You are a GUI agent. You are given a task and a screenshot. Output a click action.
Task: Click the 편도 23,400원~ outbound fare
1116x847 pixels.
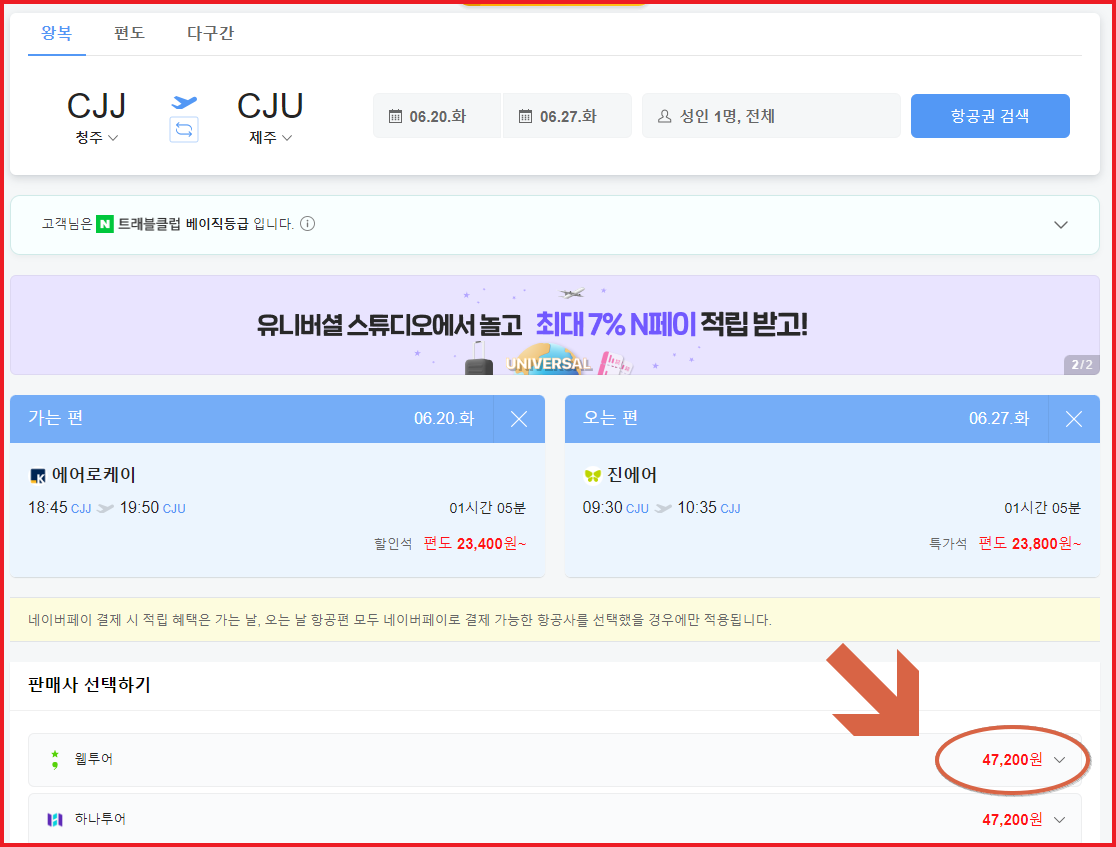475,544
